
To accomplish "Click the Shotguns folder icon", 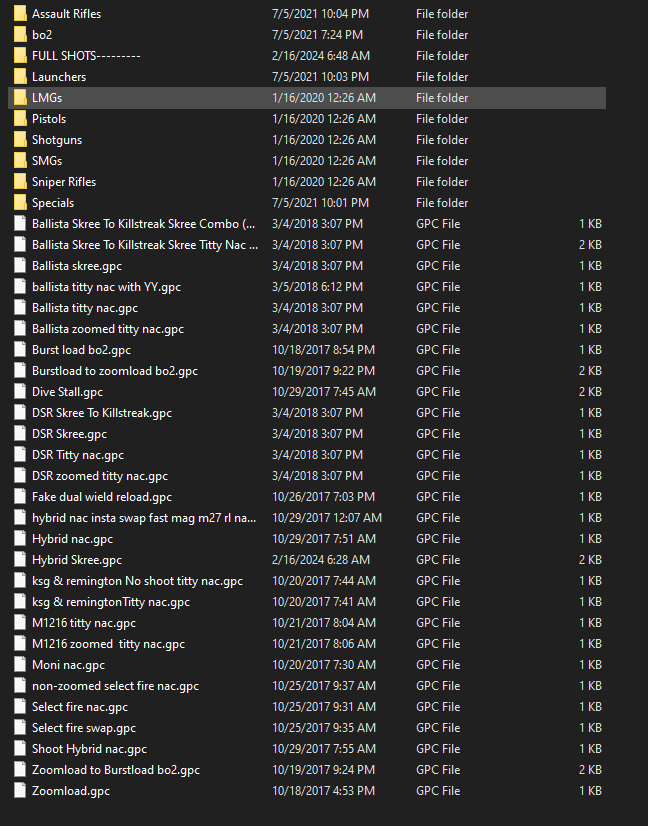I will click(20, 140).
